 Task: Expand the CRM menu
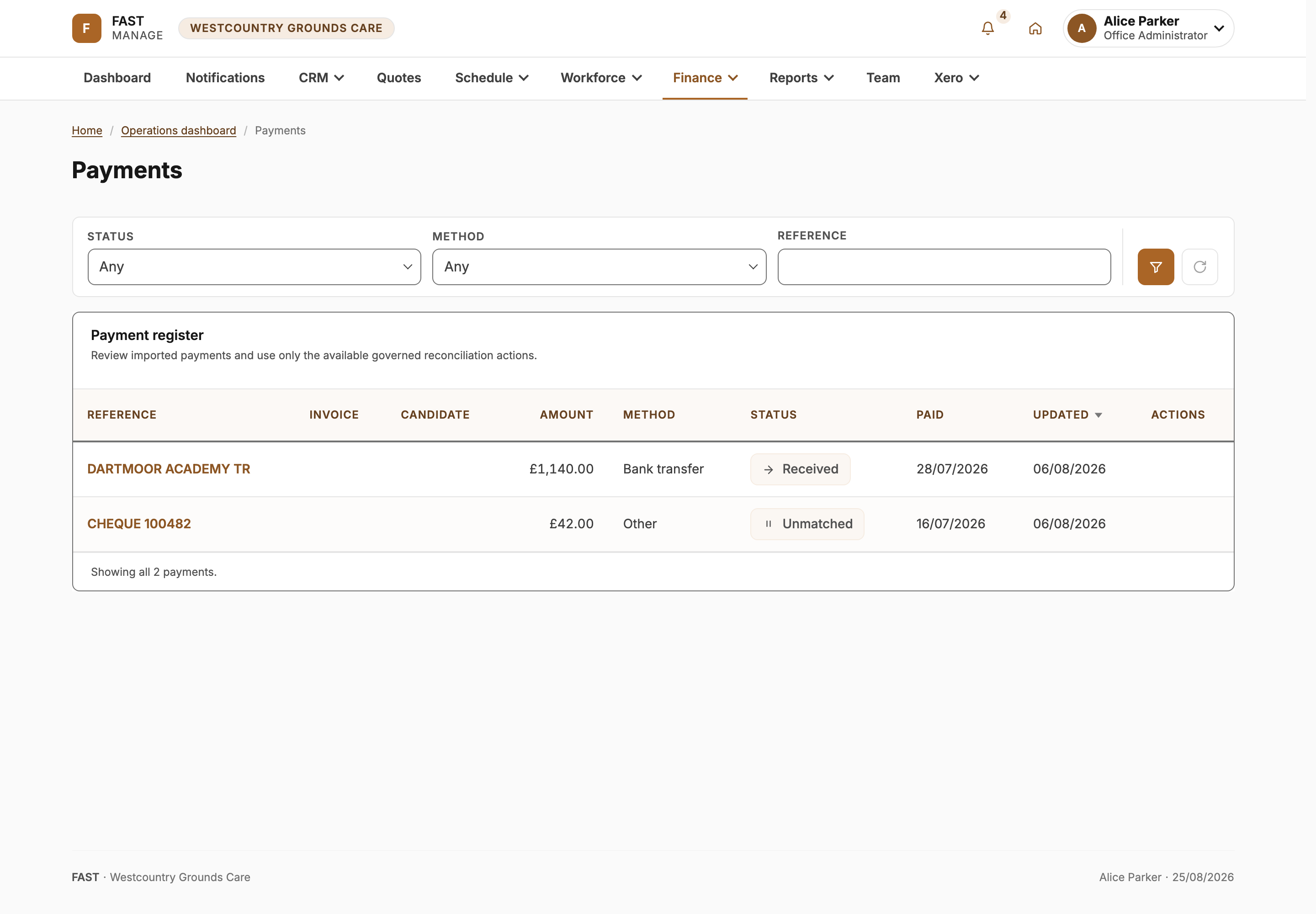tap(321, 78)
